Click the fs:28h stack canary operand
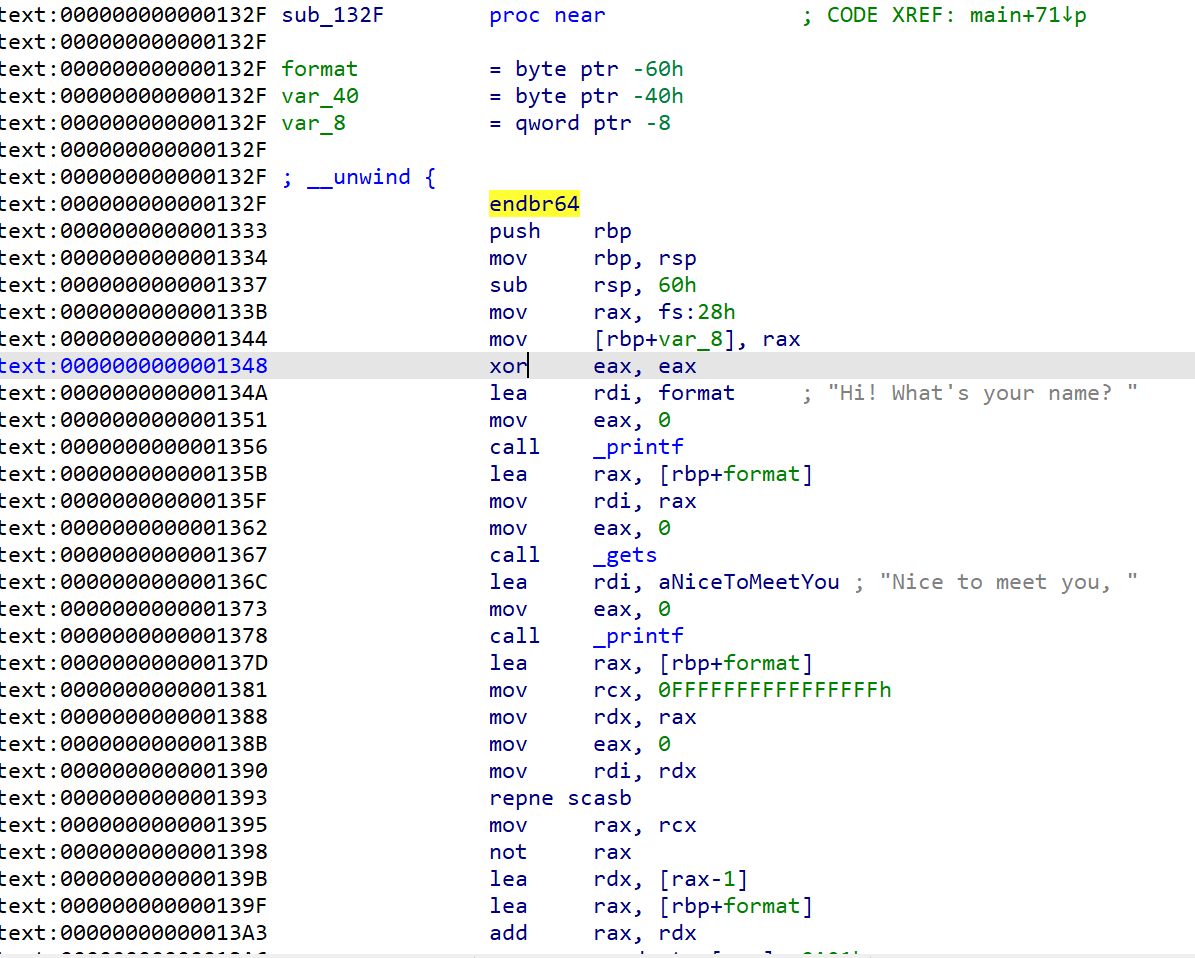The width and height of the screenshot is (1195, 958). coord(697,312)
